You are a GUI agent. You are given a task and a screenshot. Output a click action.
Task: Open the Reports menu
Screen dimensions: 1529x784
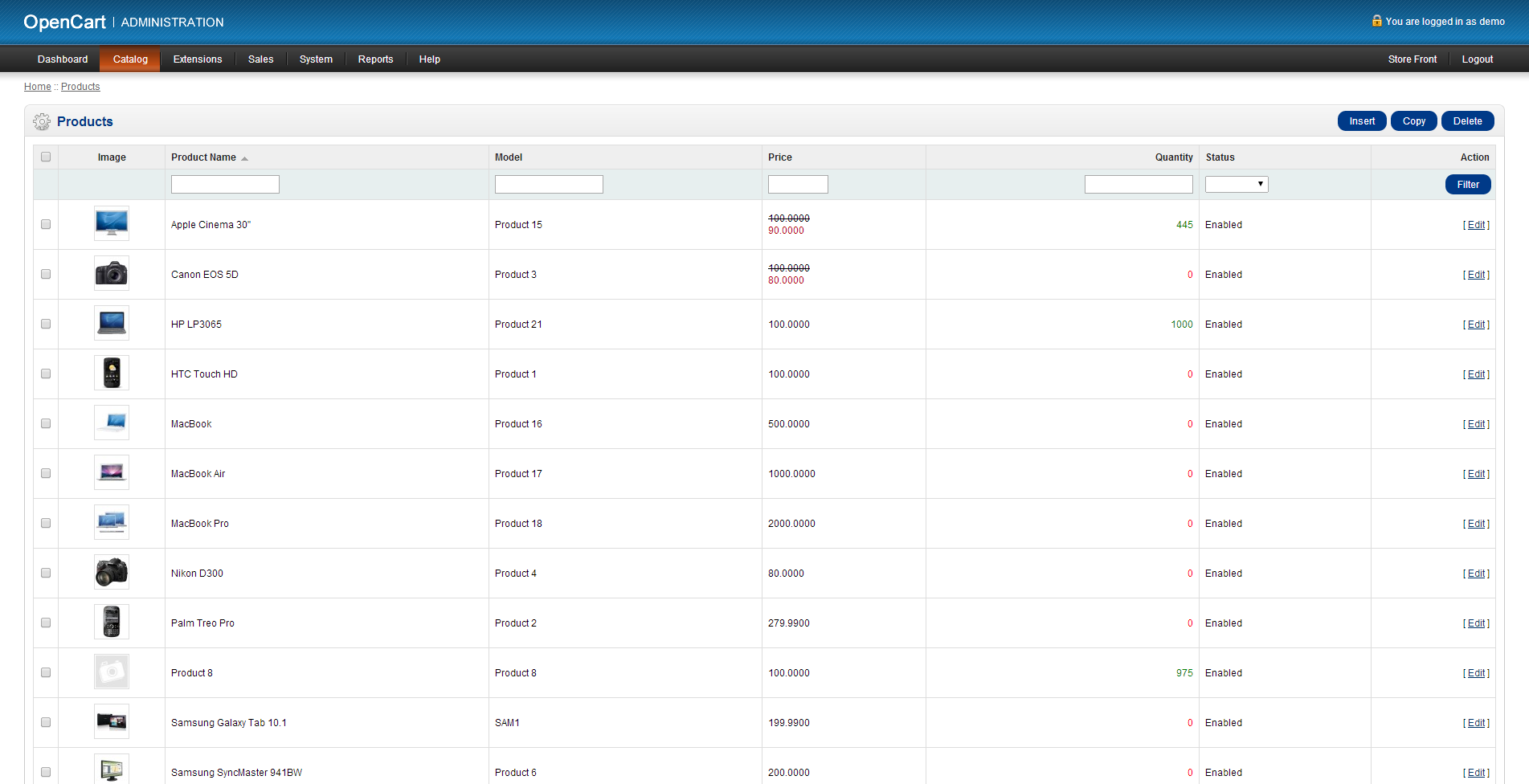coord(375,59)
